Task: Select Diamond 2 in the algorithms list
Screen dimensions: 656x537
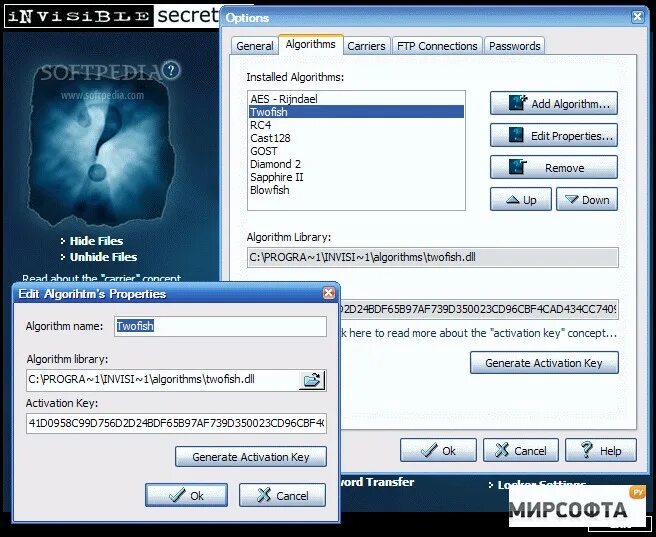Action: click(356, 164)
